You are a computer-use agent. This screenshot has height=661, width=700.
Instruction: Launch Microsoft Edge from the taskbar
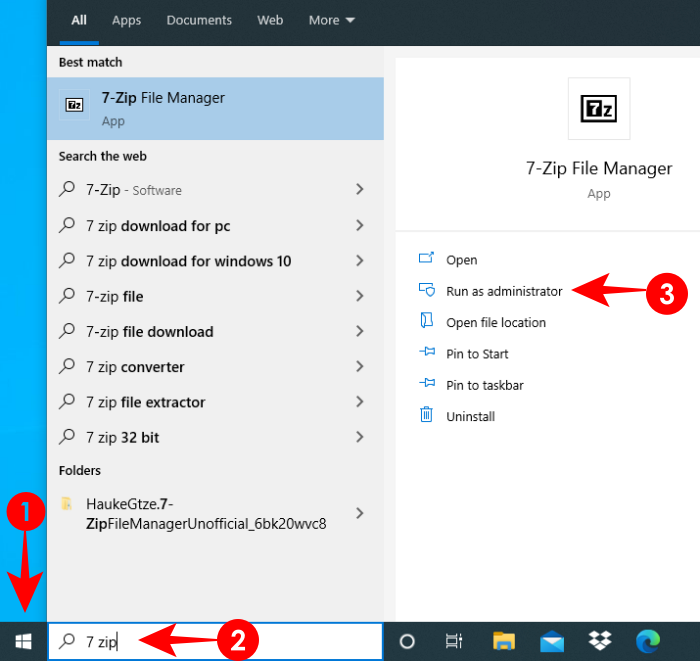(647, 641)
